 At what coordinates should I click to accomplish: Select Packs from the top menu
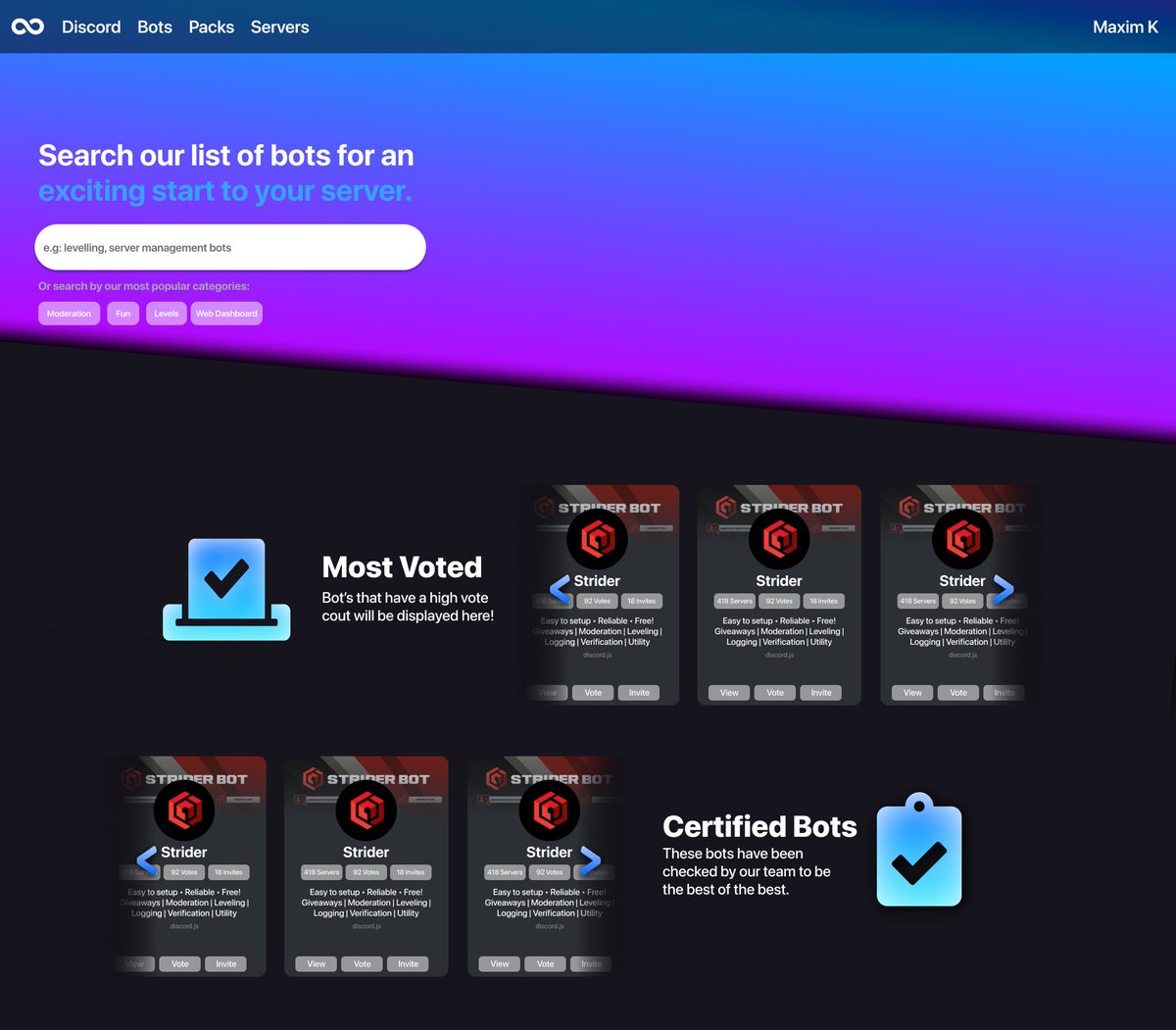coord(211,26)
